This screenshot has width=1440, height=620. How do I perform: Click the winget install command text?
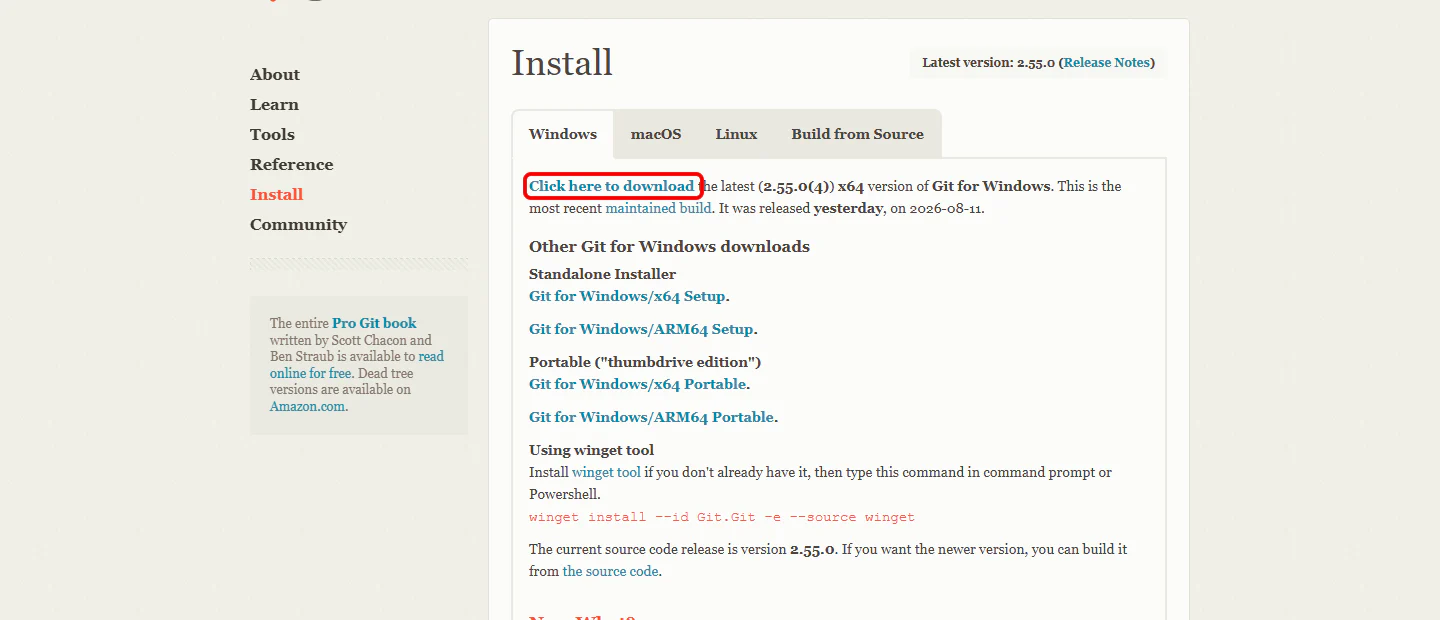click(722, 518)
